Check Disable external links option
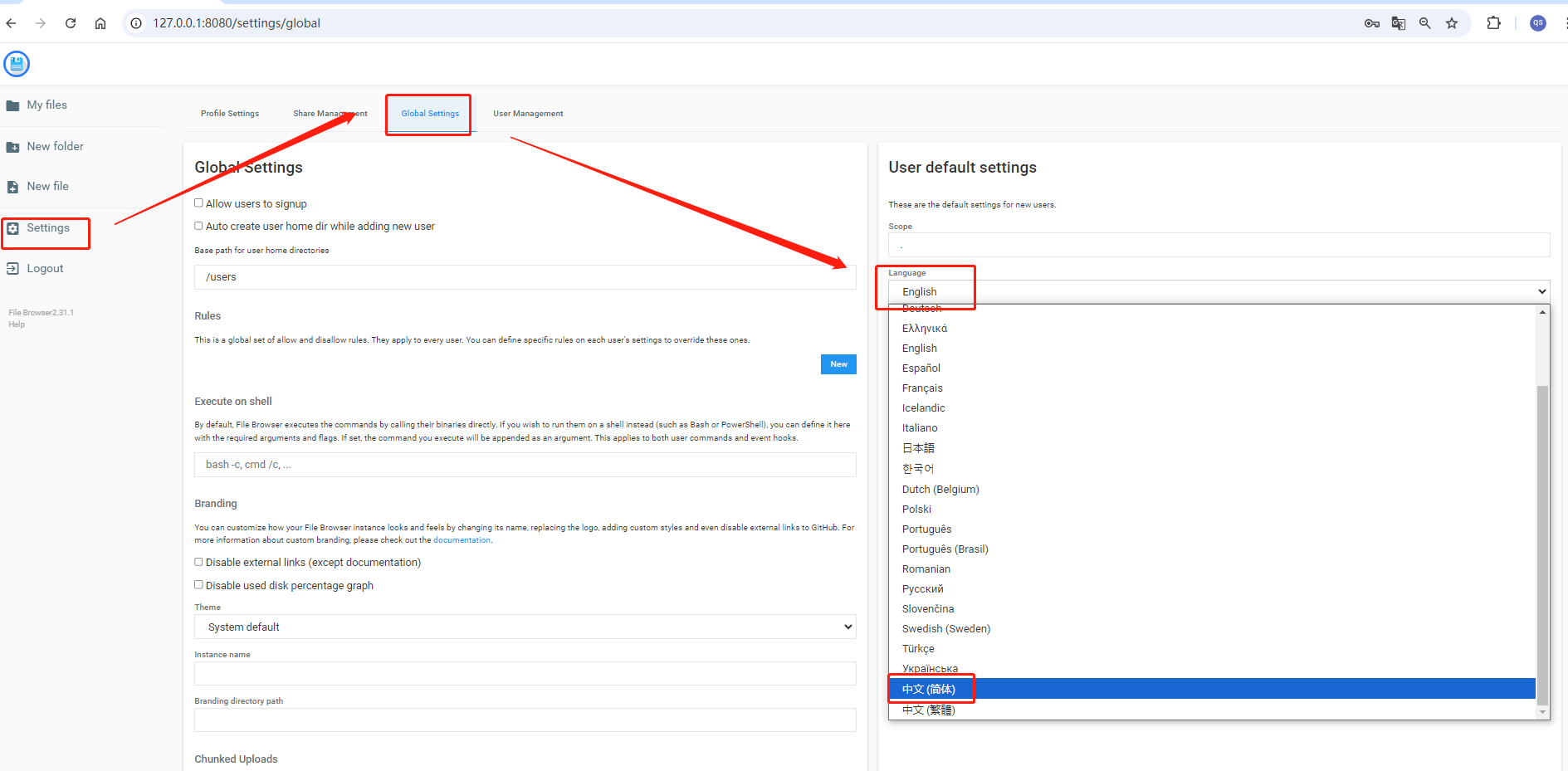The height and width of the screenshot is (771, 1568). (198, 562)
